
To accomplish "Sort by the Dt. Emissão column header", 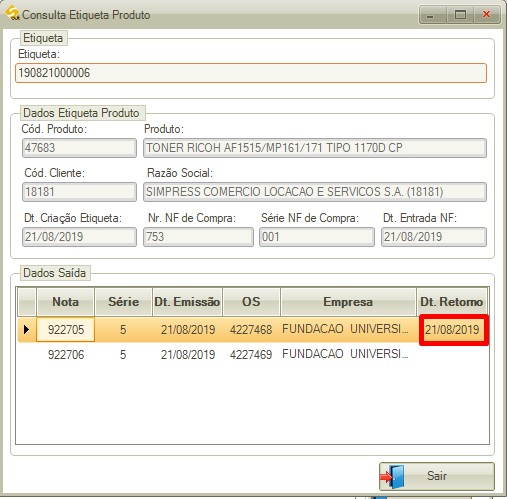I will (x=187, y=302).
